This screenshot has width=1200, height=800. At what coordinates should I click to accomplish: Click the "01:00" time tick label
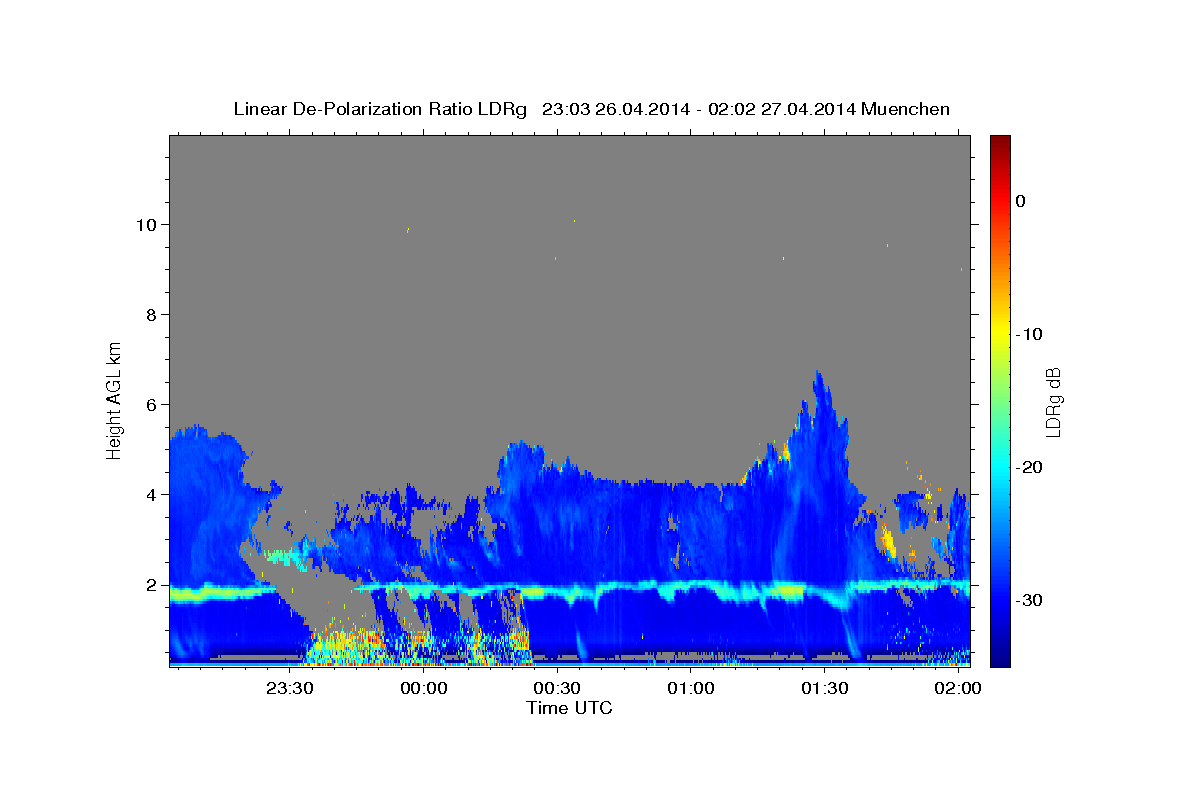691,689
